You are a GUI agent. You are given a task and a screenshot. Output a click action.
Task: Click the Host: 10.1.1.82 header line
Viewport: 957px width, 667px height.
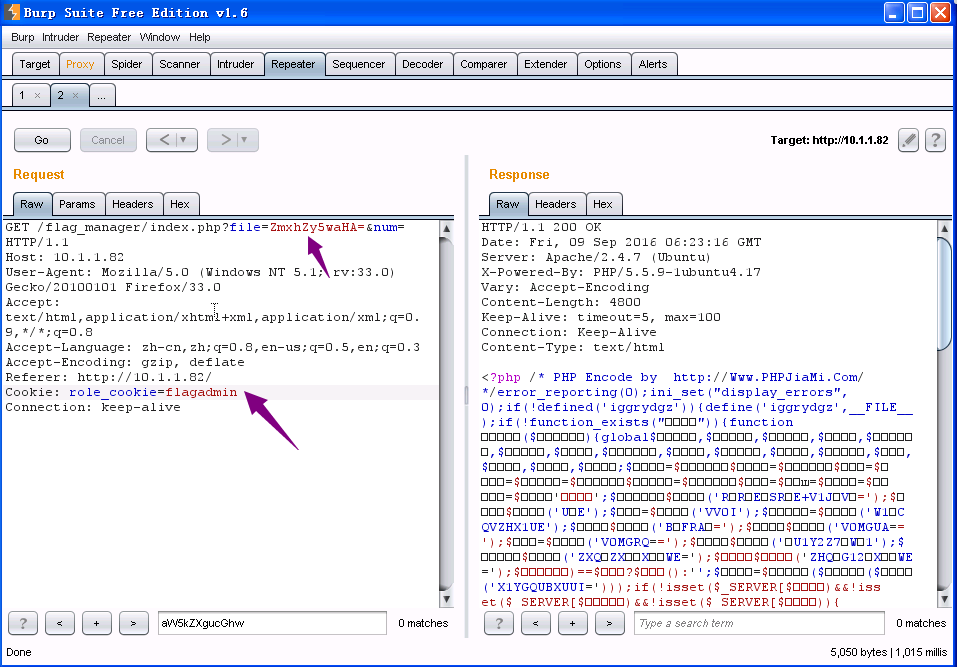[x=65, y=258]
